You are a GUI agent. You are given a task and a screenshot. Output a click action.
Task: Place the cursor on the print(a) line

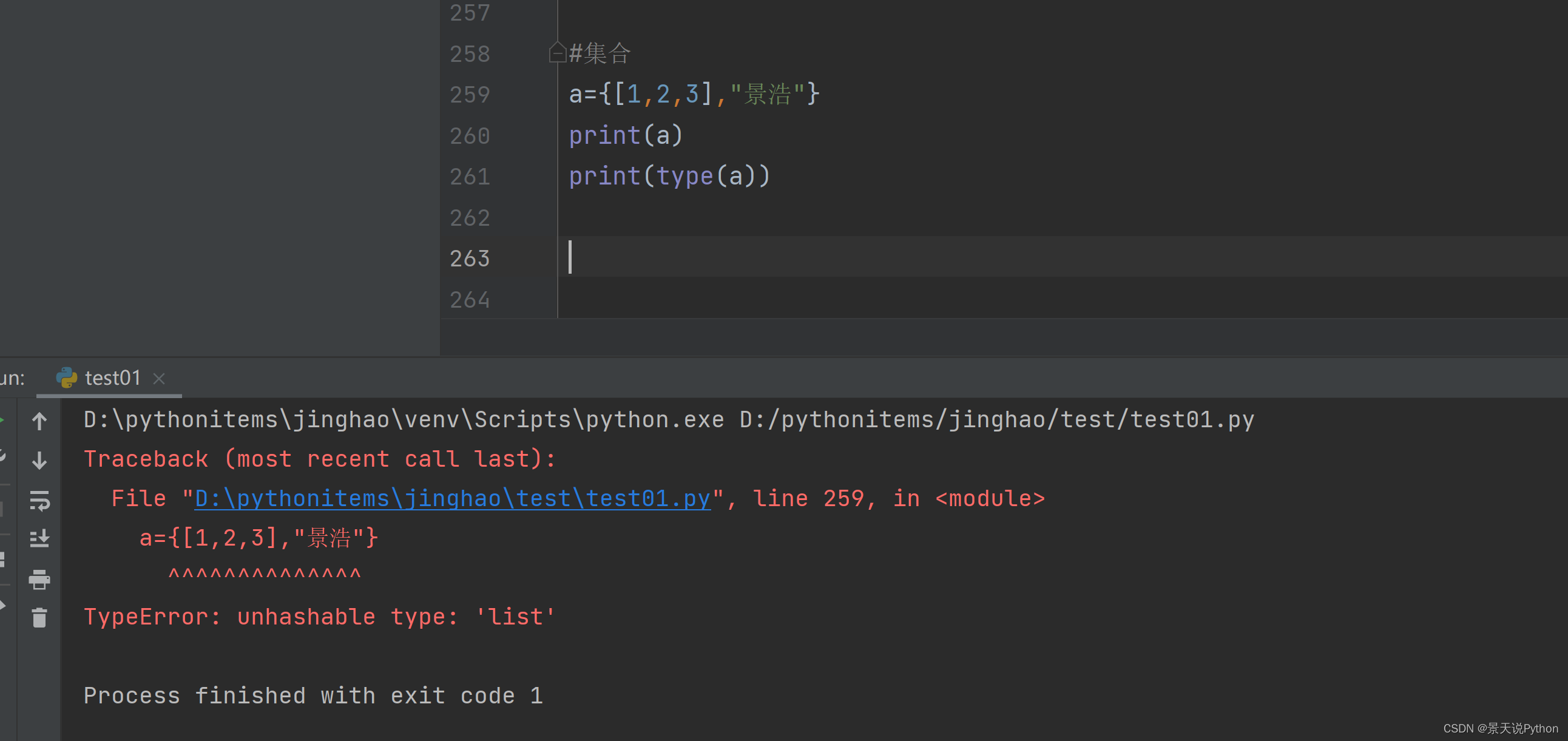coord(626,135)
